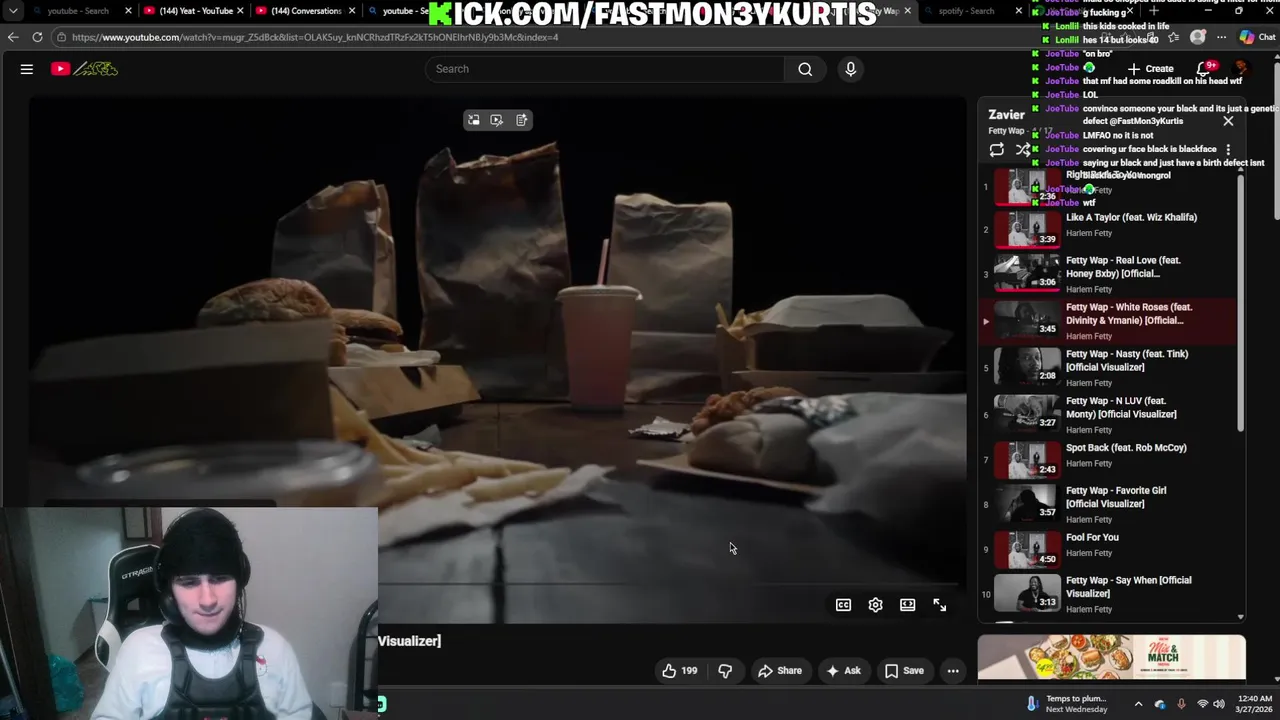The width and height of the screenshot is (1280, 720).
Task: Open Wi-Fi network settings from the tray
Action: click(1203, 704)
